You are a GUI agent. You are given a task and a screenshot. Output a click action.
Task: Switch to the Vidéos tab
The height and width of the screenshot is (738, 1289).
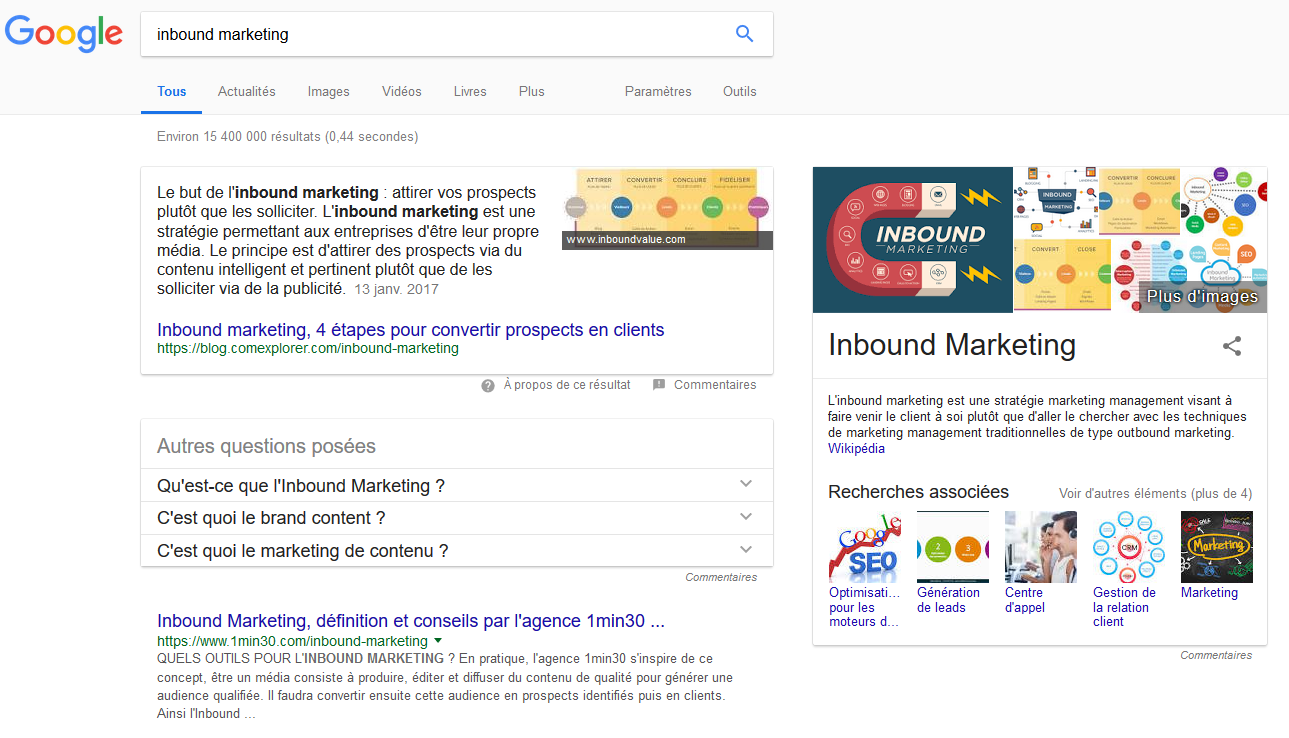(x=402, y=91)
